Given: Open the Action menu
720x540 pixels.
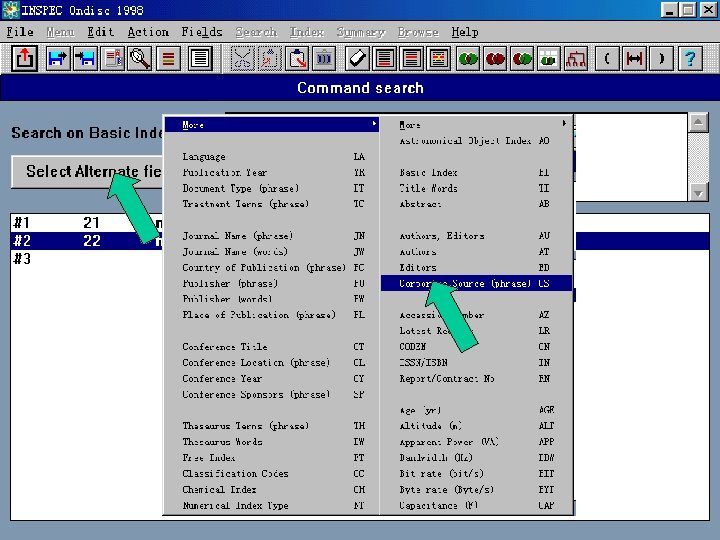Looking at the screenshot, I should 148,32.
